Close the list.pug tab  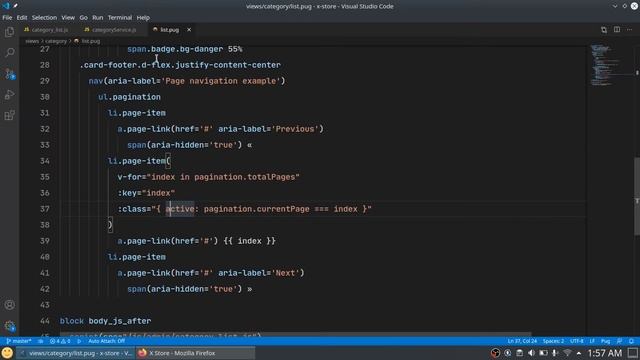point(189,30)
